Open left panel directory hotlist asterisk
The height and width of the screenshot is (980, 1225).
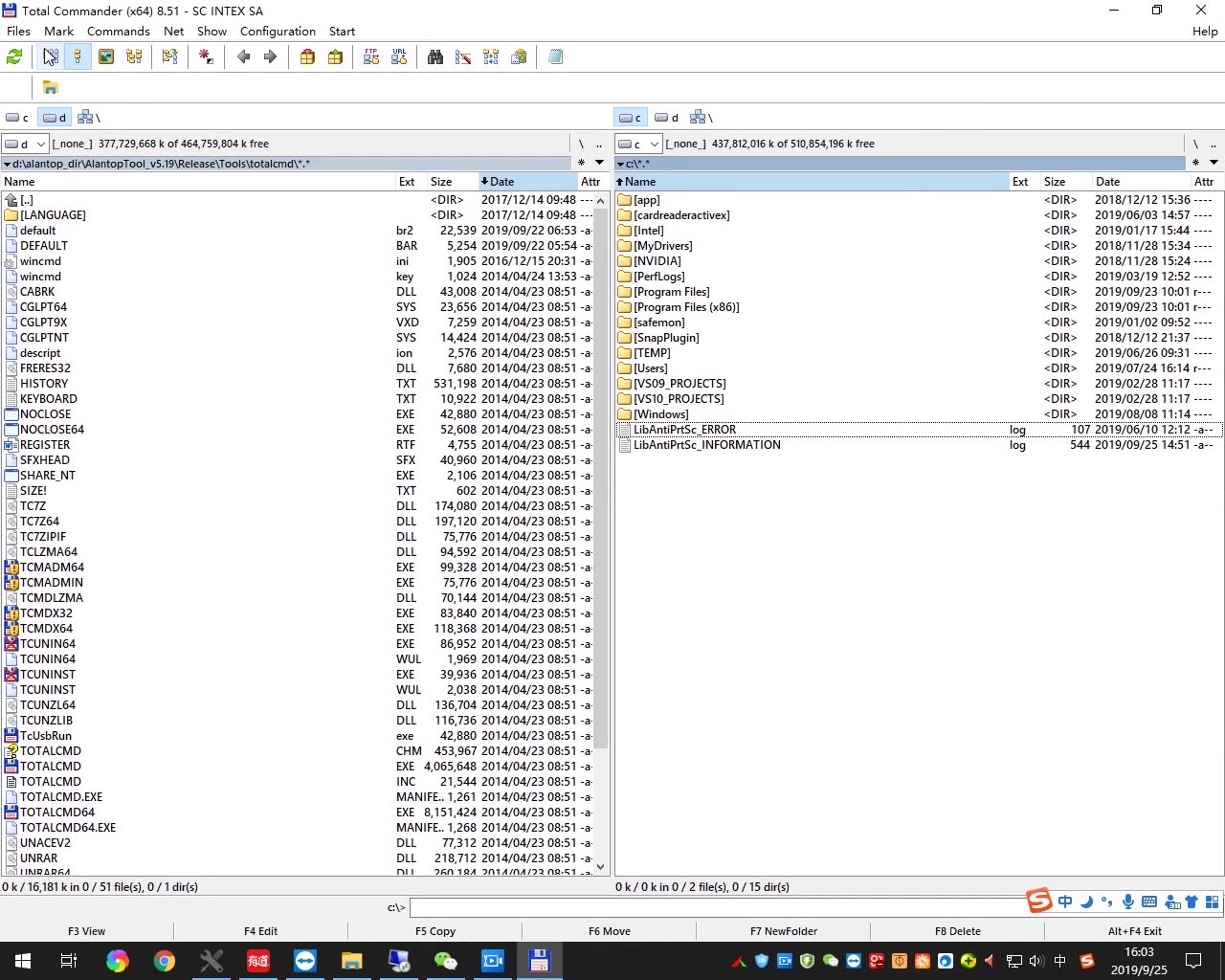pos(581,163)
